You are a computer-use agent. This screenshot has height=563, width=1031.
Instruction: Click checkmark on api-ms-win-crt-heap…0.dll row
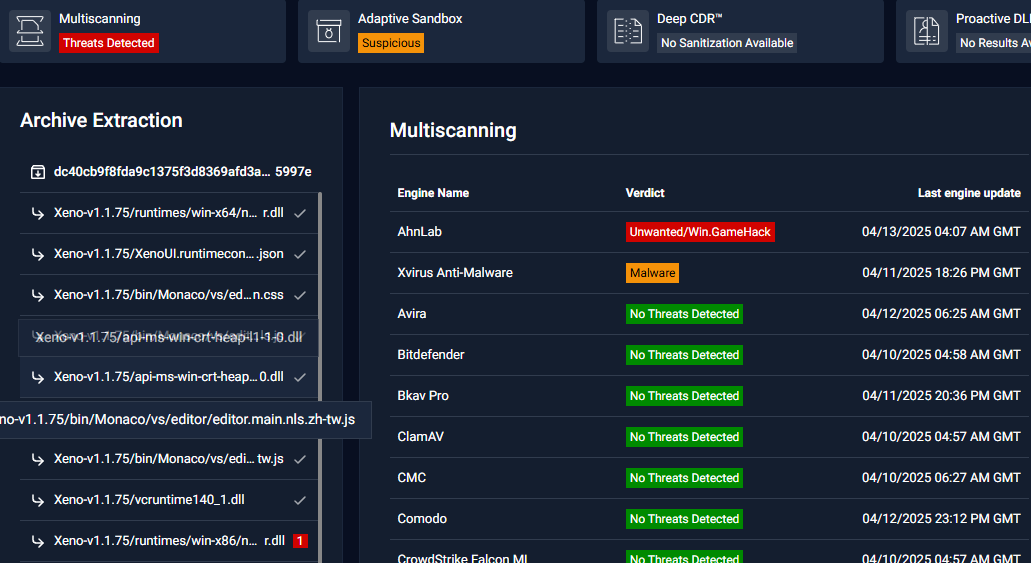coord(300,377)
